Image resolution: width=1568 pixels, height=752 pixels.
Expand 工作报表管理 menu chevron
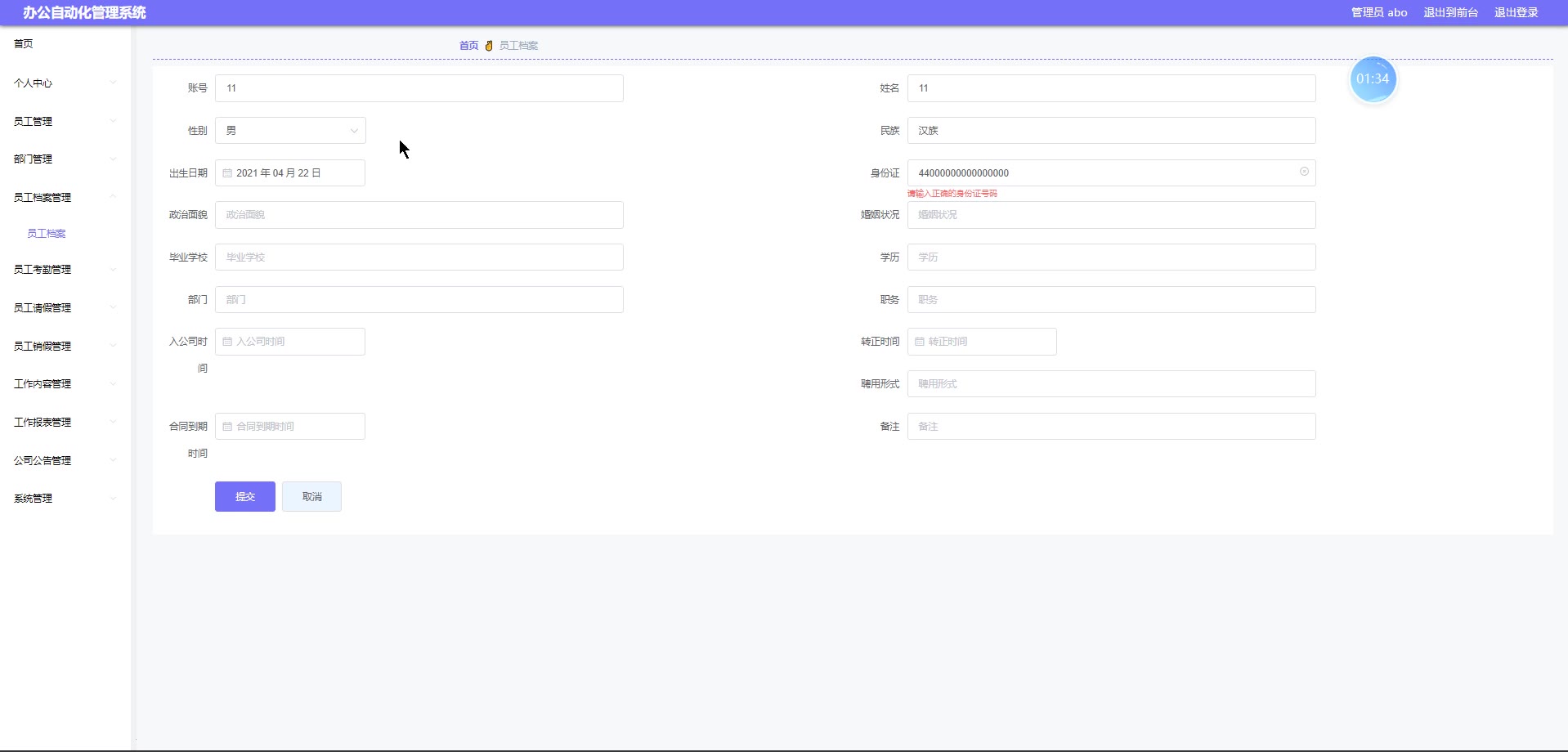tap(113, 422)
